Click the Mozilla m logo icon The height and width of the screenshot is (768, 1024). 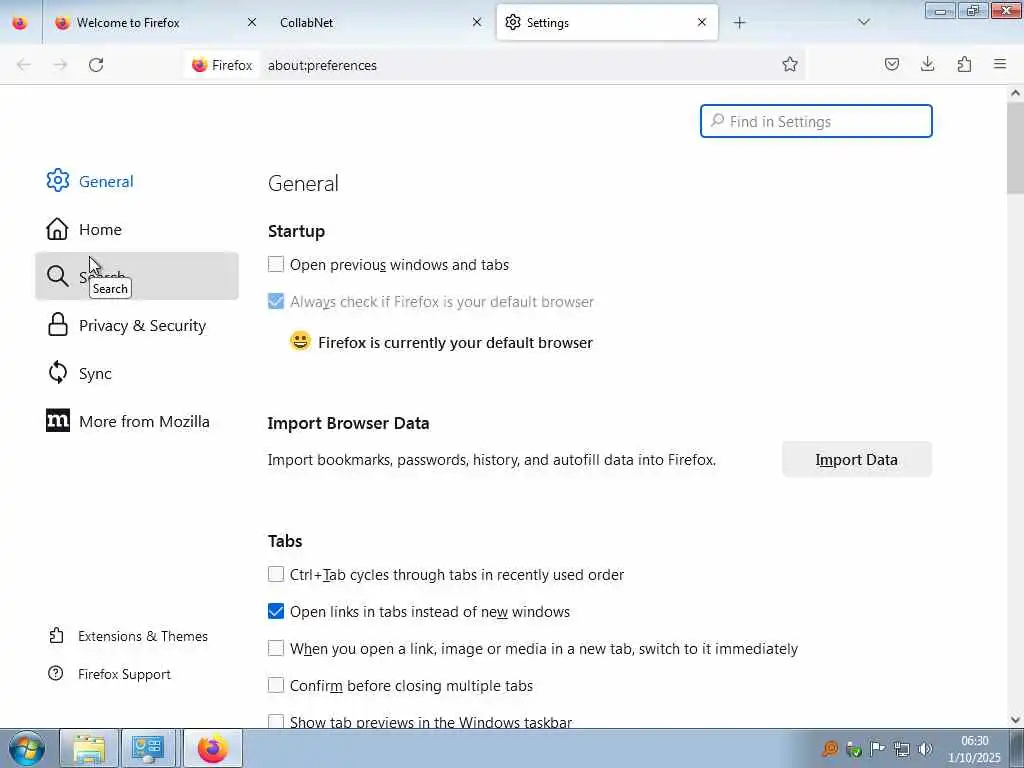point(57,421)
